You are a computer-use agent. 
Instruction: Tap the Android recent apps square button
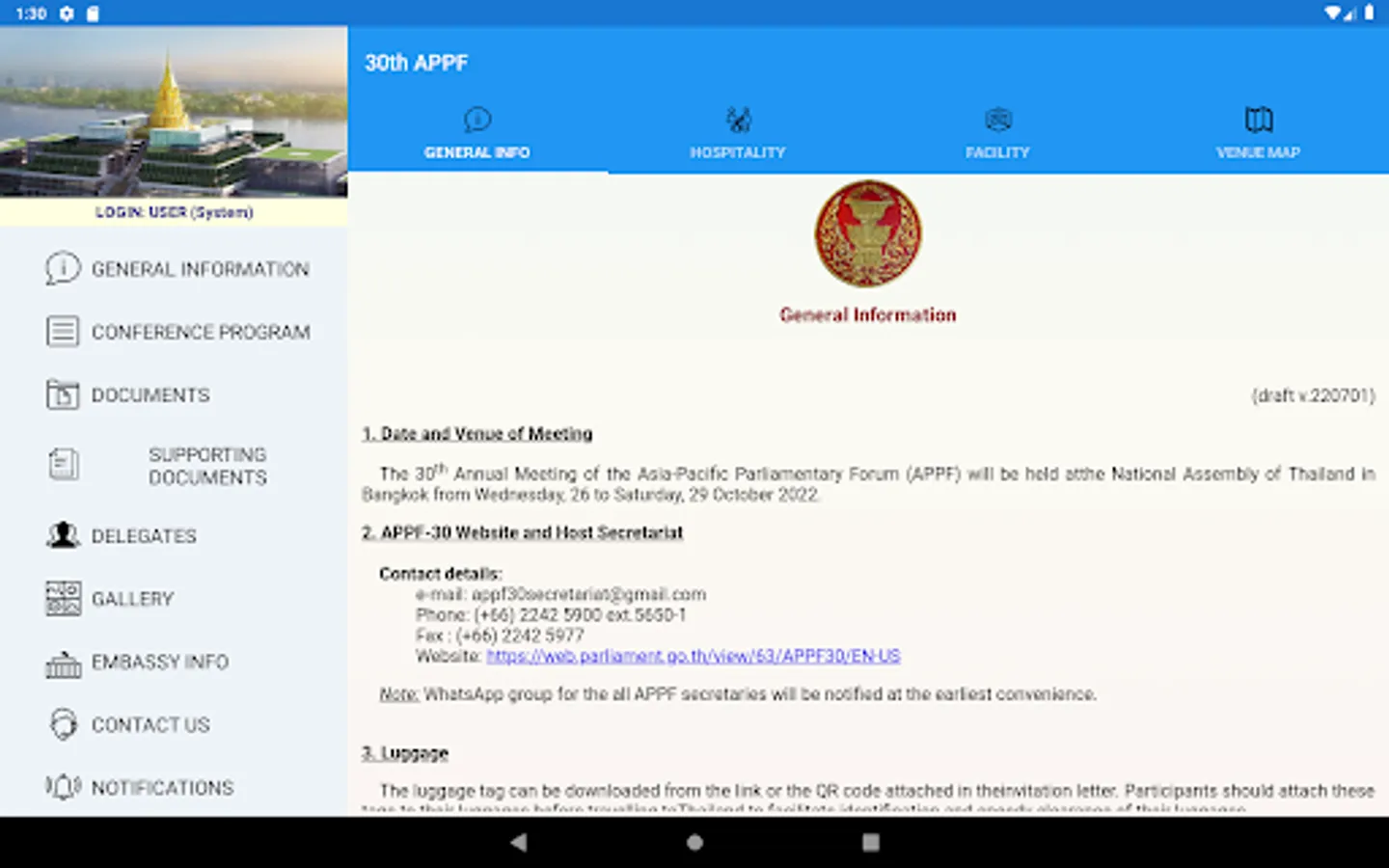tap(870, 842)
